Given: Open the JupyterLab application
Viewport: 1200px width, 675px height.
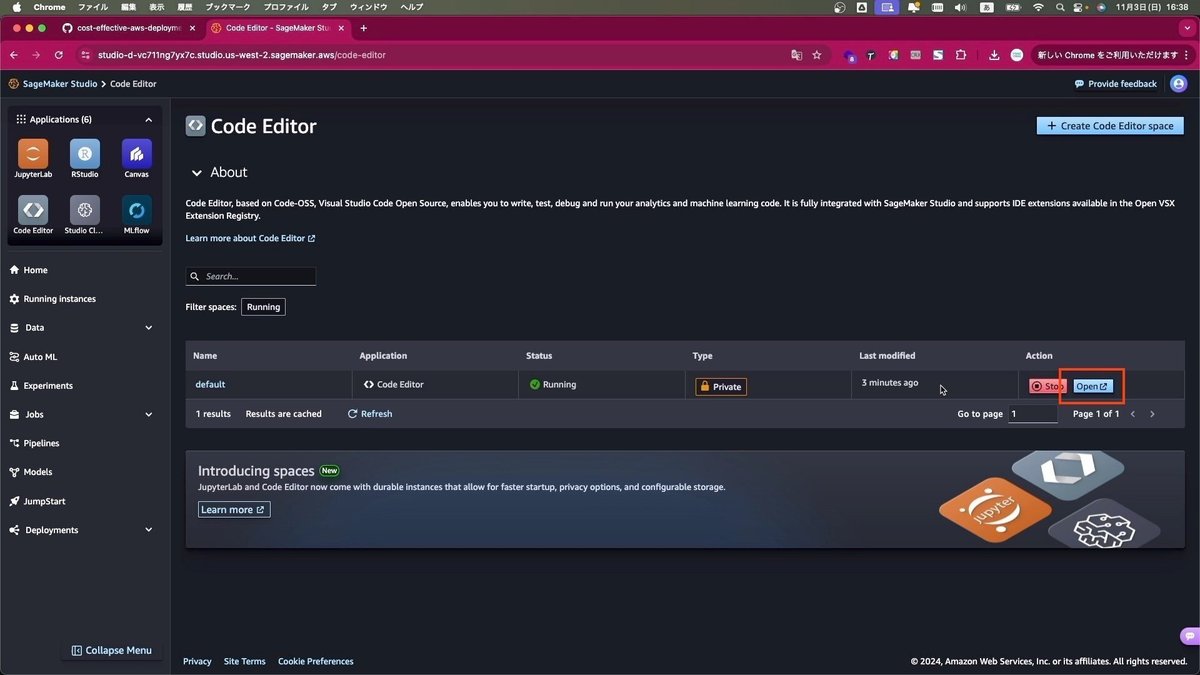Looking at the screenshot, I should 33,159.
